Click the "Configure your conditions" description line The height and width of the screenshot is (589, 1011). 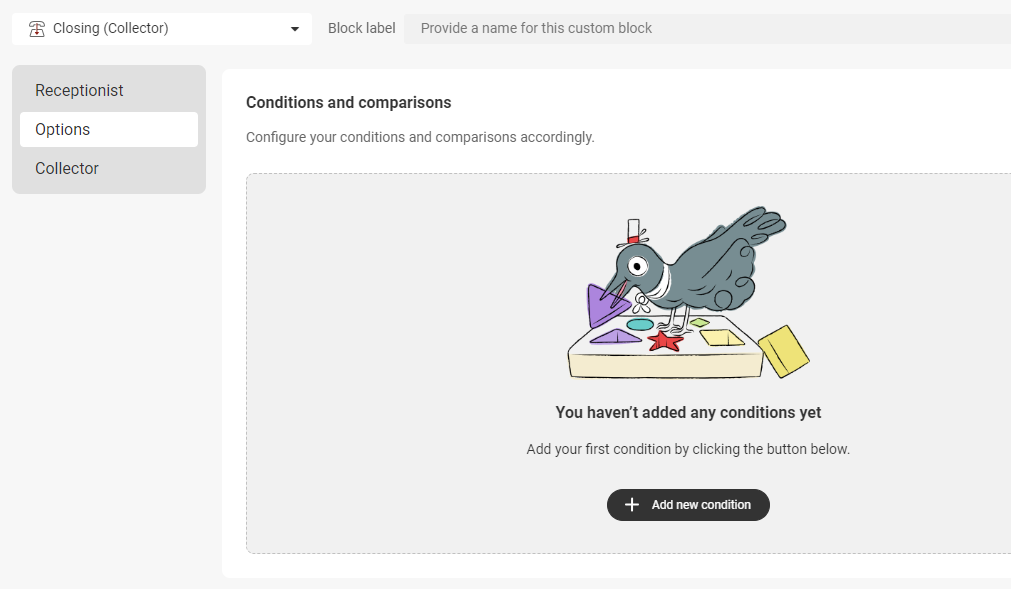coord(420,137)
